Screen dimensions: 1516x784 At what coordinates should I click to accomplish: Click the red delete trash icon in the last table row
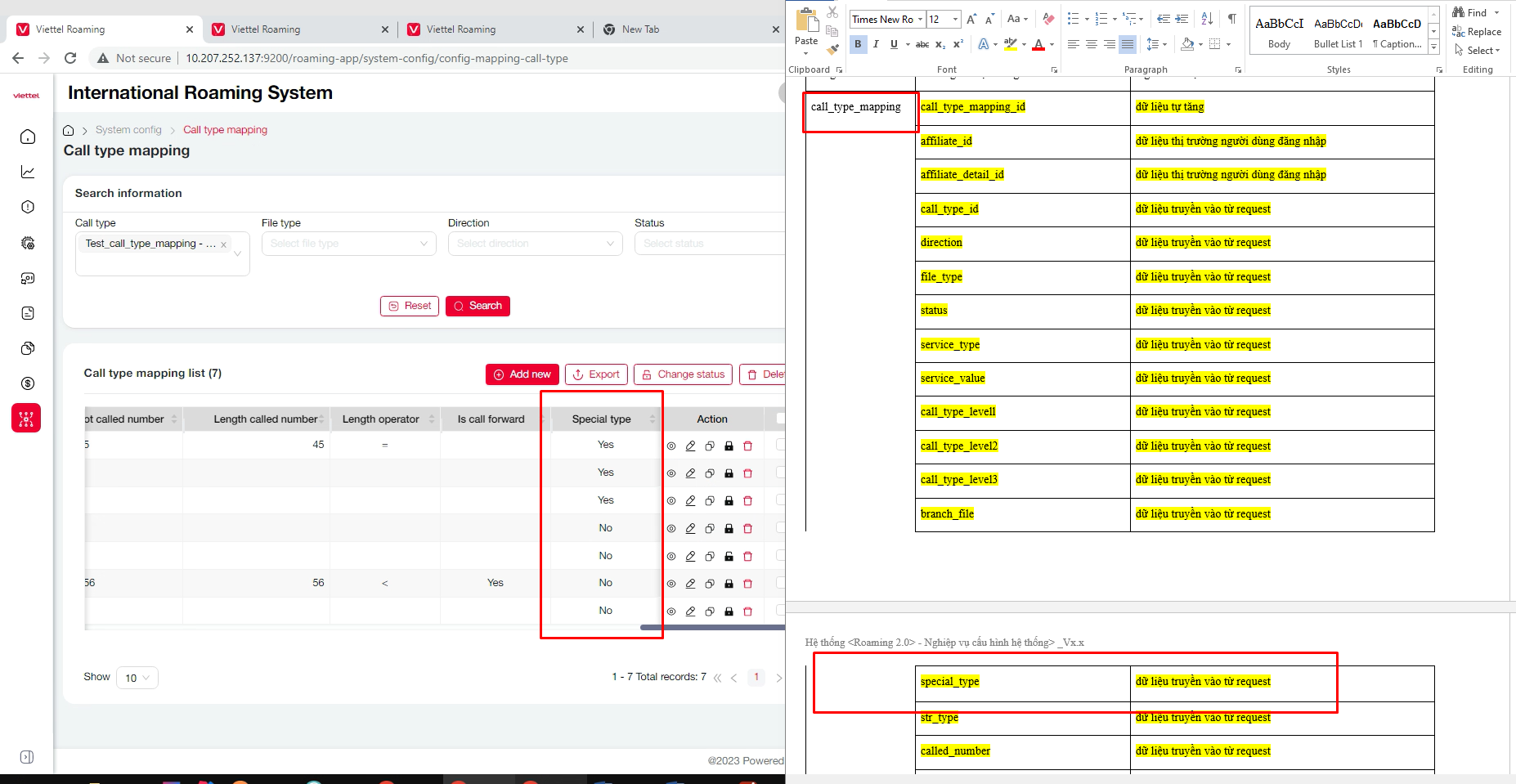tap(747, 612)
